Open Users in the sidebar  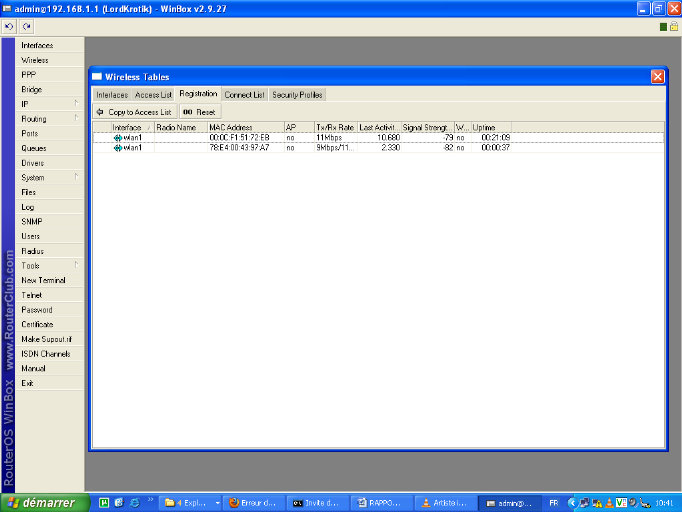tap(49, 237)
